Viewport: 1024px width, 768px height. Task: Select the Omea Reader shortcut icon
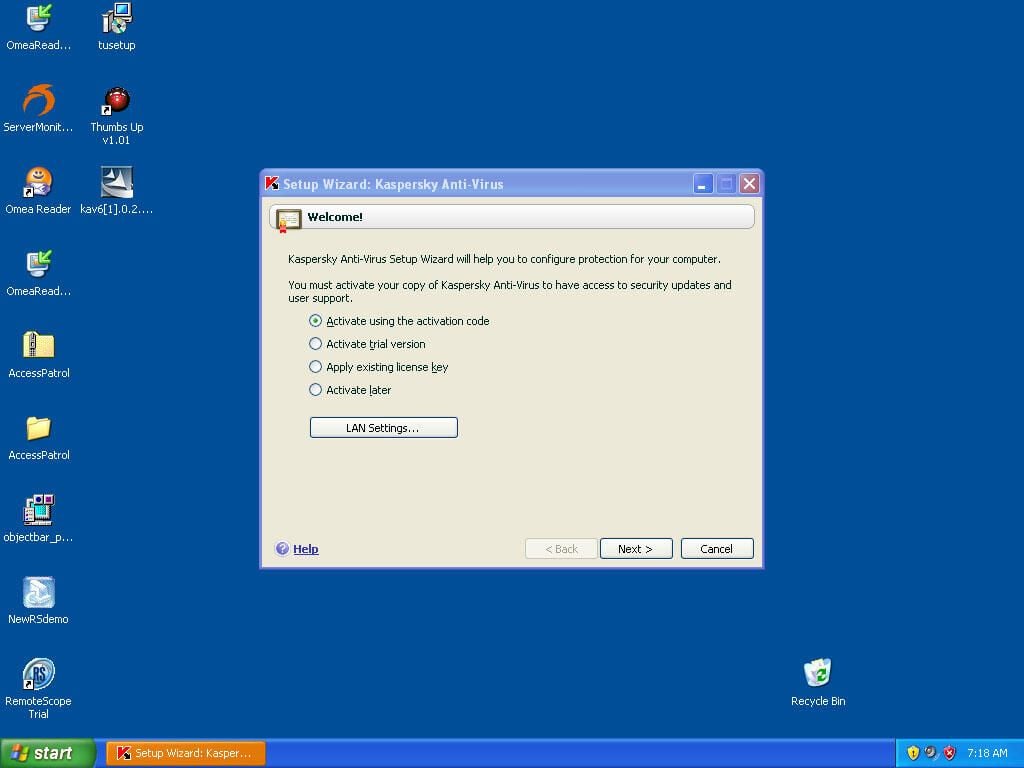[38, 182]
